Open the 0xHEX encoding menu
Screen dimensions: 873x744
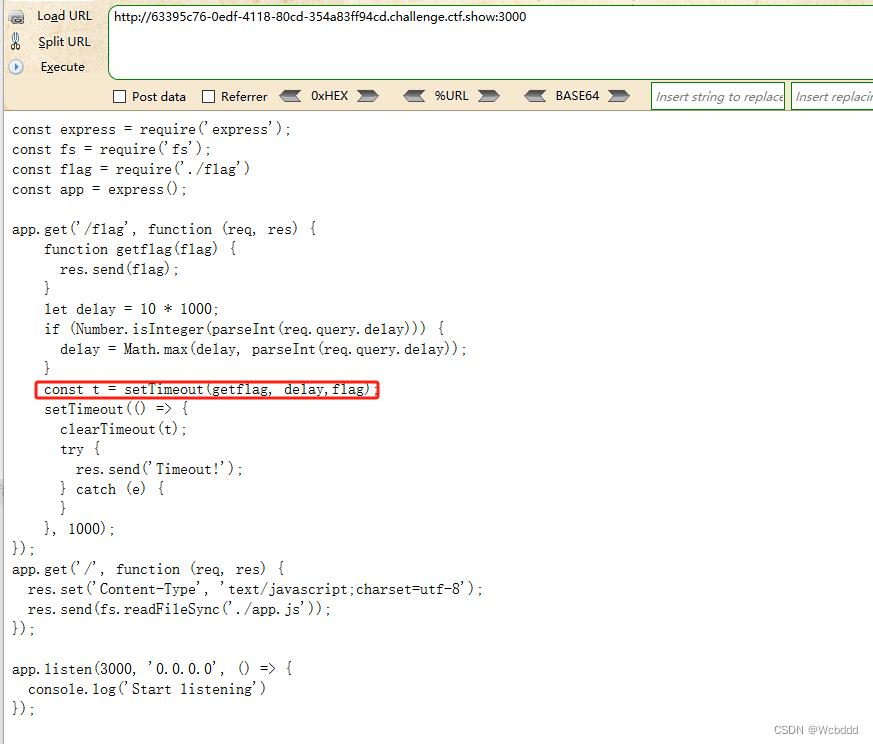[x=329, y=96]
